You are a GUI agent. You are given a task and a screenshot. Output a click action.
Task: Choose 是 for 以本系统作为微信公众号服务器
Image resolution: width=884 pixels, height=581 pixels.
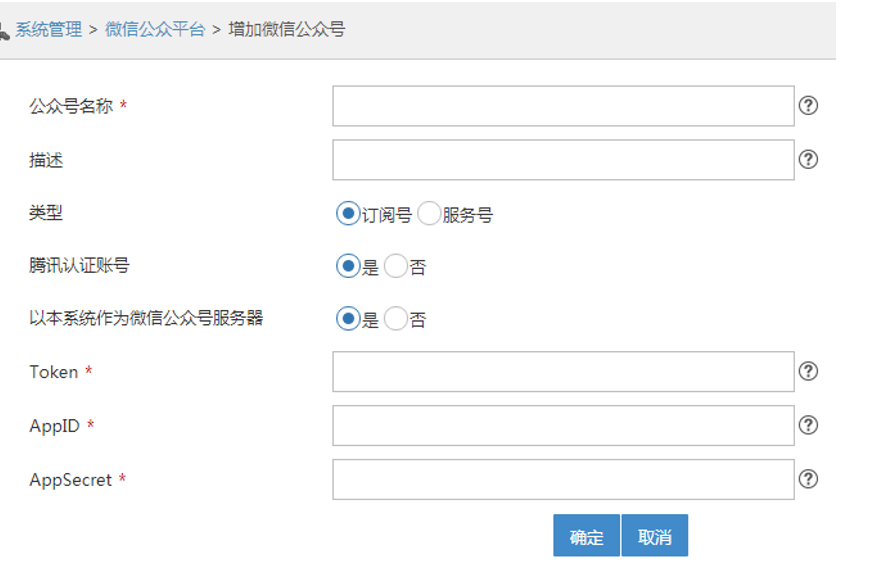(x=348, y=319)
